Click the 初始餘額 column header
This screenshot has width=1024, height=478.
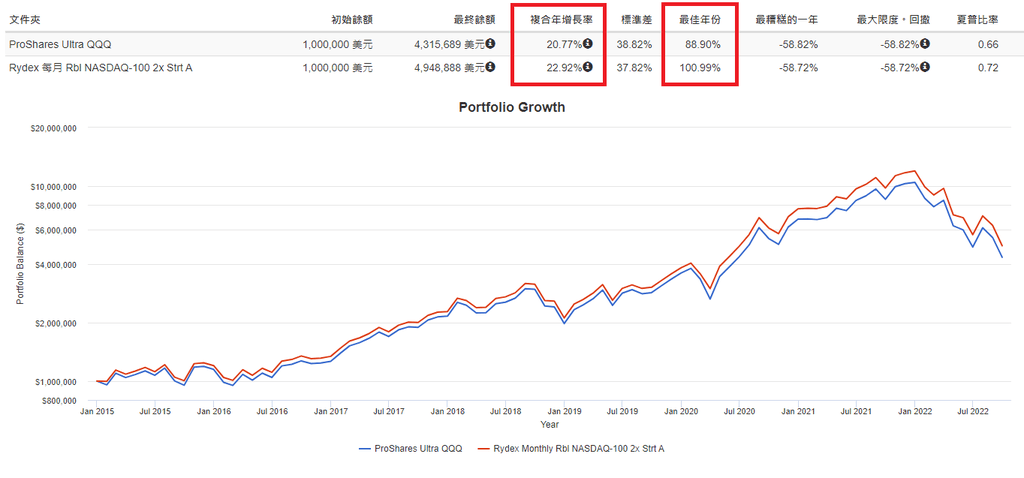pos(352,20)
